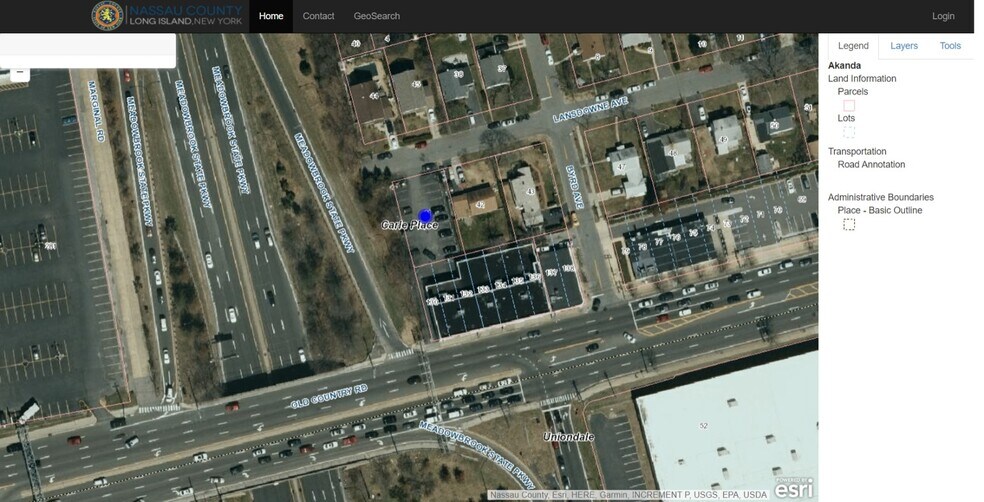The image size is (984, 502).
Task: Click the Parcels legend symbol
Action: click(x=849, y=105)
